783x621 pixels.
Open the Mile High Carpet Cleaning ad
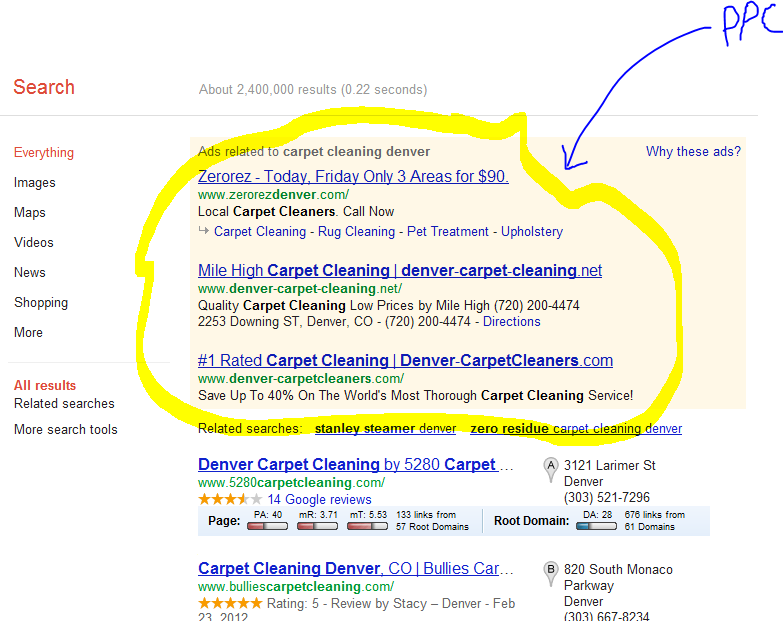(400, 271)
